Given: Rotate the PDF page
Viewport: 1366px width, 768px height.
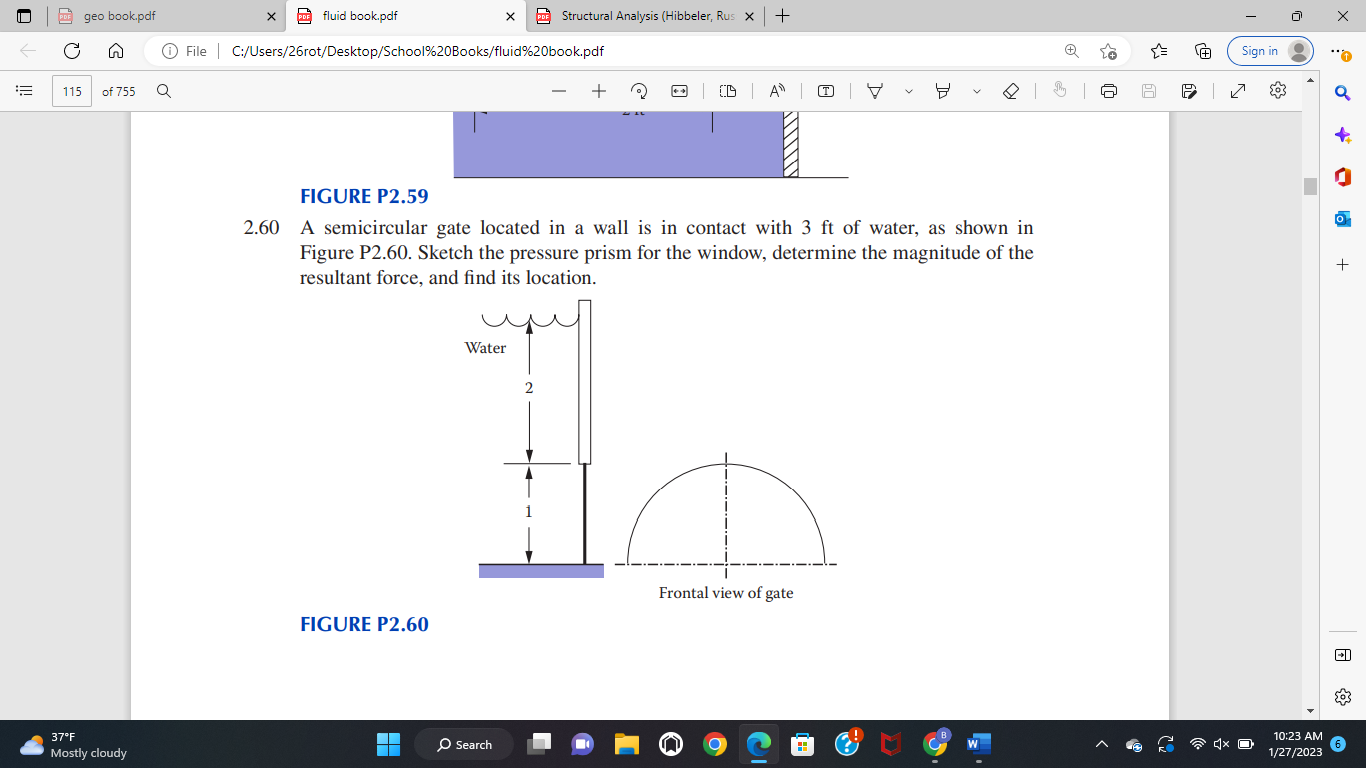Looking at the screenshot, I should [x=641, y=90].
